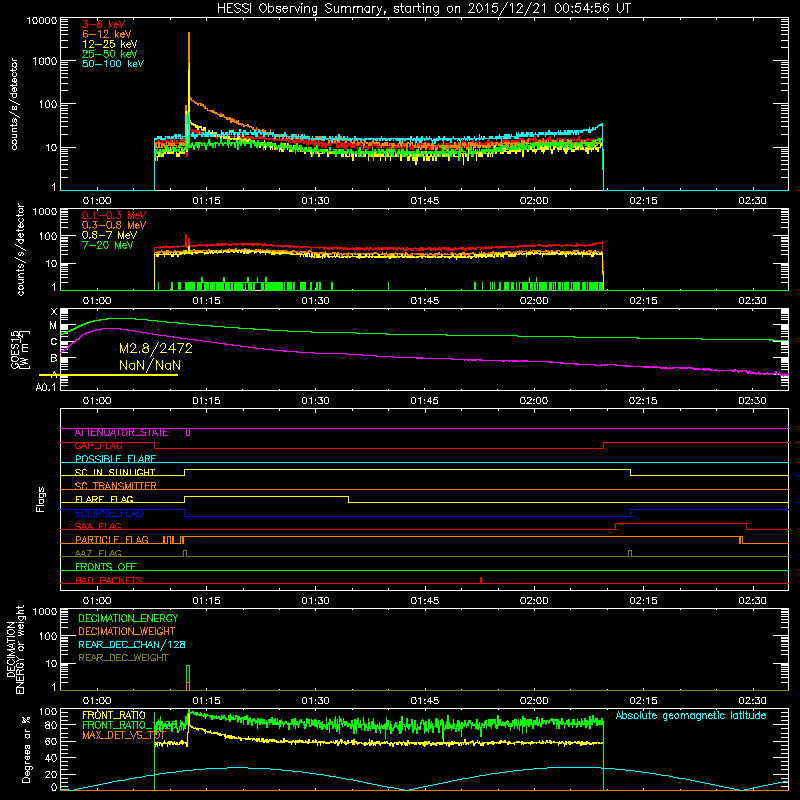Click the FLARE_FLAG label

[x=104, y=499]
